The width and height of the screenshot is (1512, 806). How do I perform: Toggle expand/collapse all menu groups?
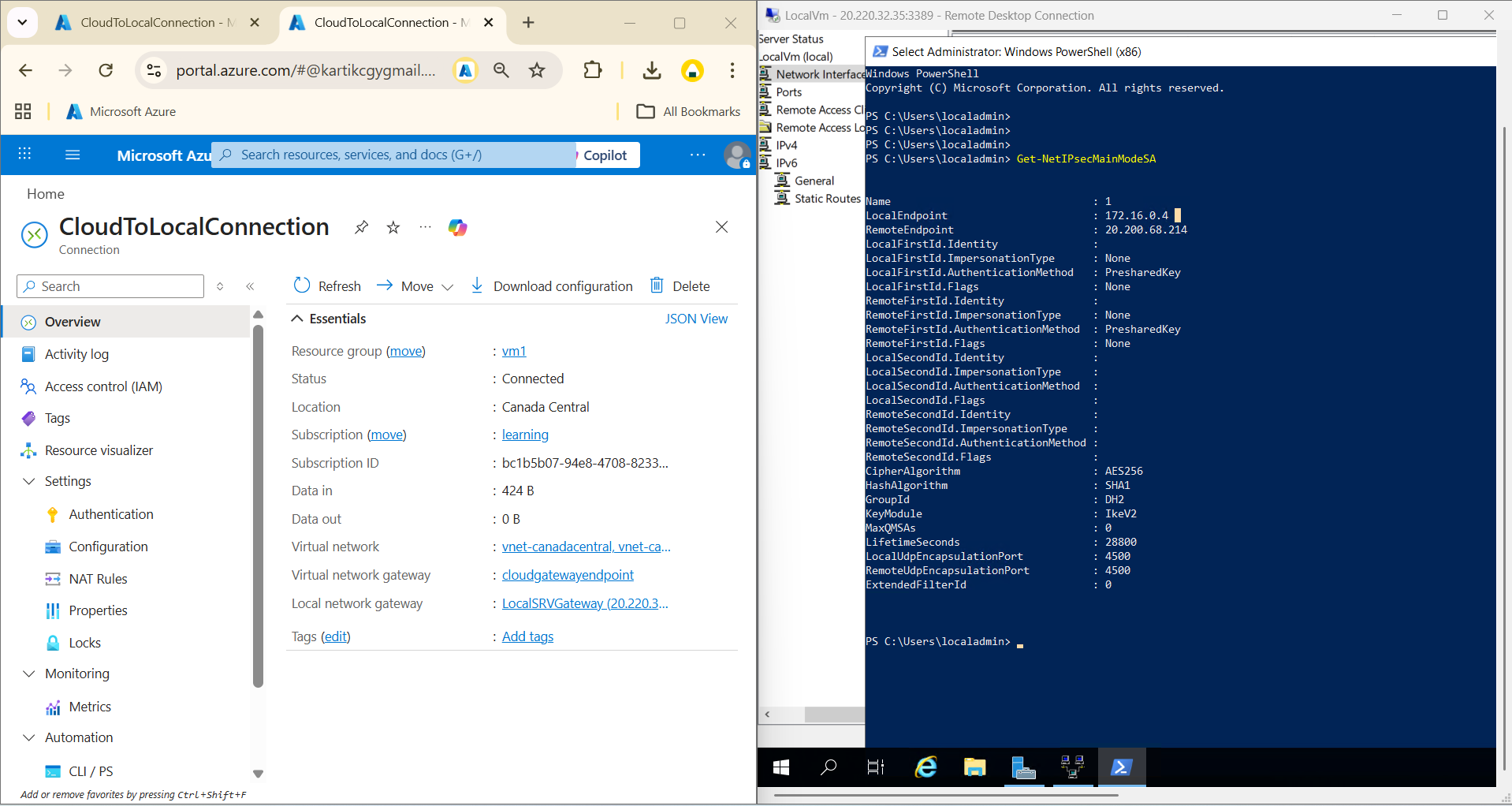pyautogui.click(x=220, y=286)
